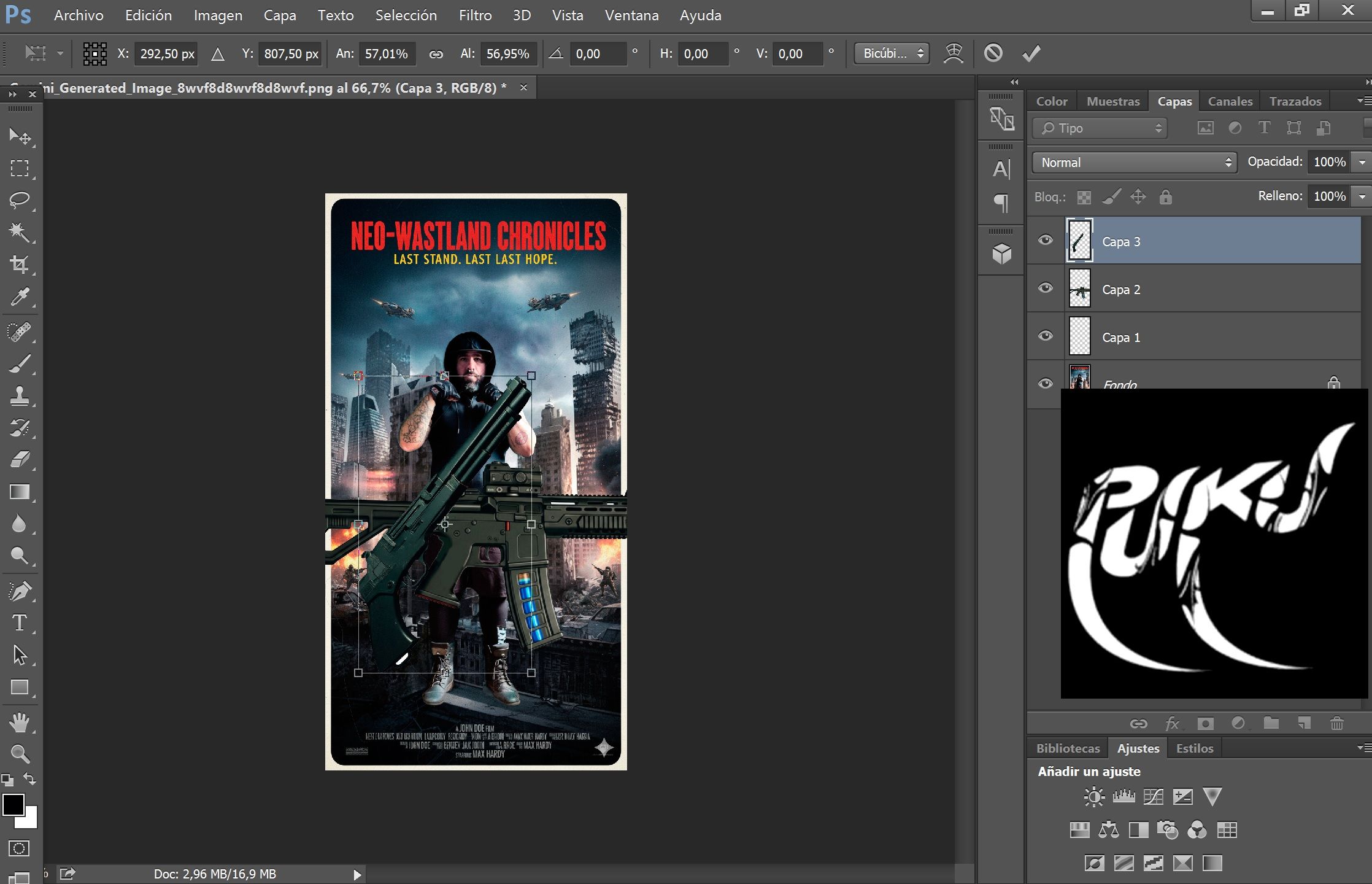Cancel the transform with the circle-slash icon
1372x884 pixels.
[x=993, y=53]
